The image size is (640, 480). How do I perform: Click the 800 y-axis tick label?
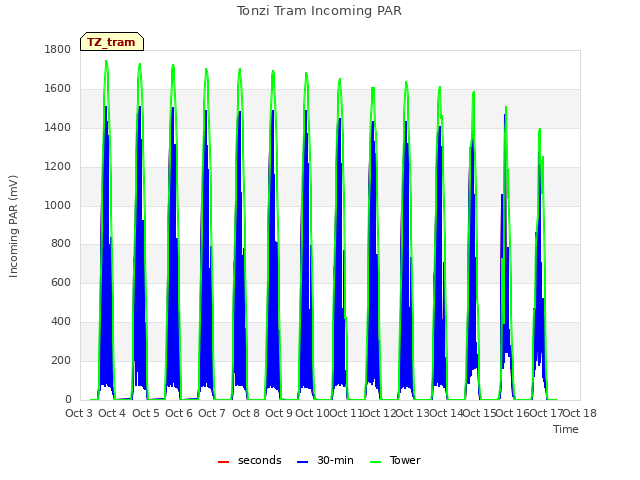[61, 244]
